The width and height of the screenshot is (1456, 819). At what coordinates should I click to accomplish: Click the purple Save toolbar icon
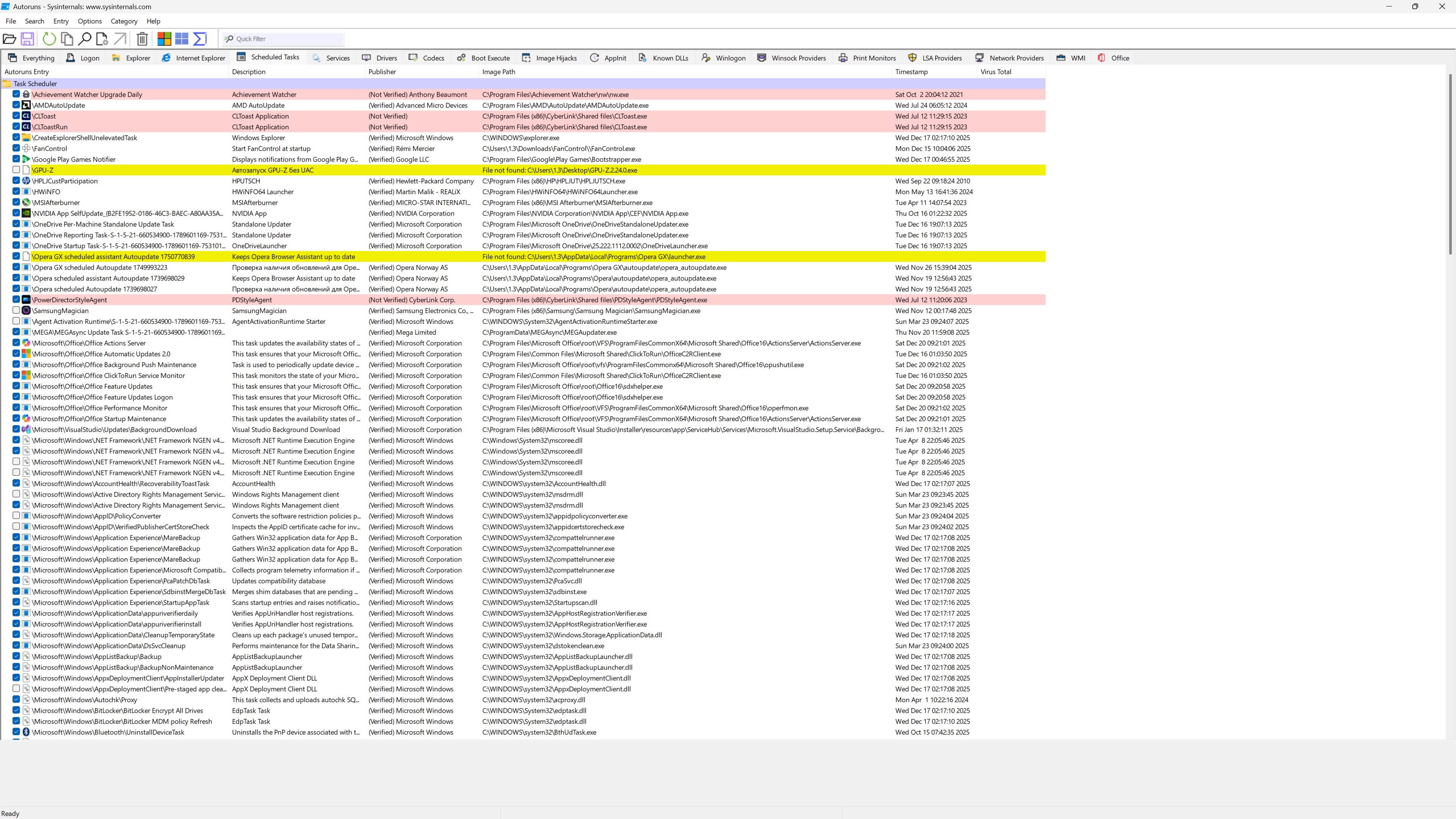click(27, 39)
